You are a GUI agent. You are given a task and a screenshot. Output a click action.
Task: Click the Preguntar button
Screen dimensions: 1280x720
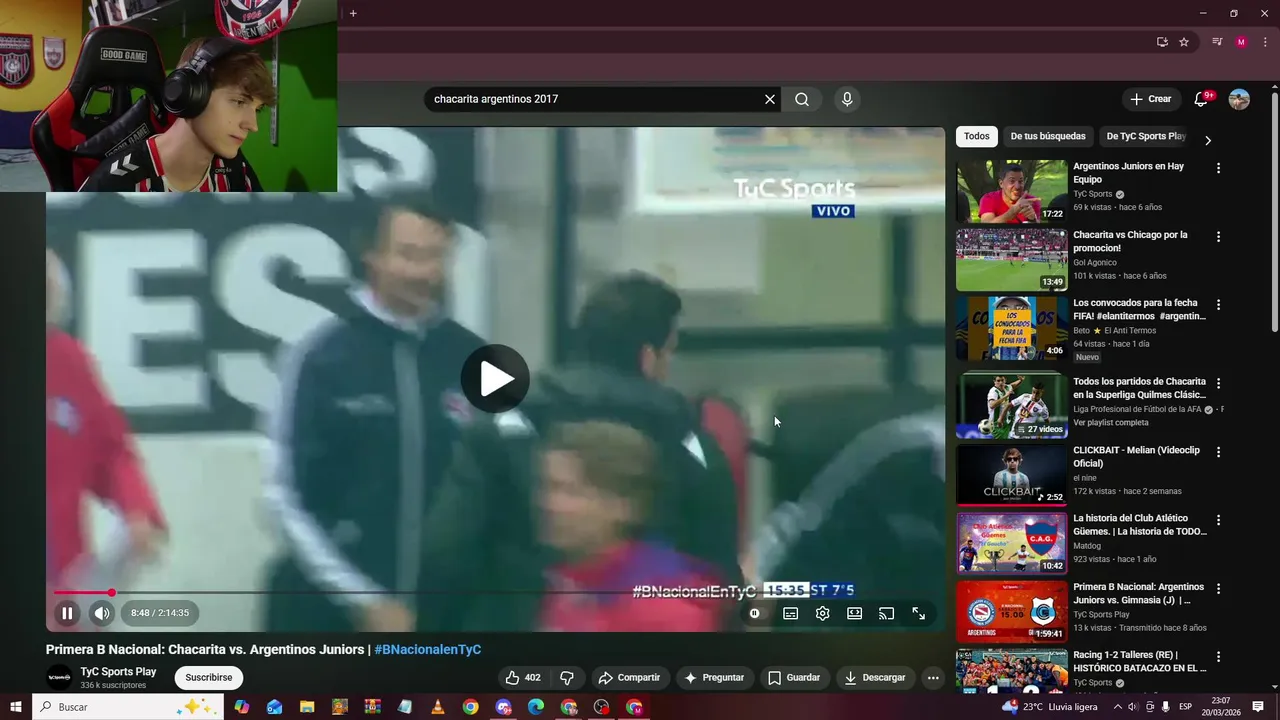(x=714, y=677)
